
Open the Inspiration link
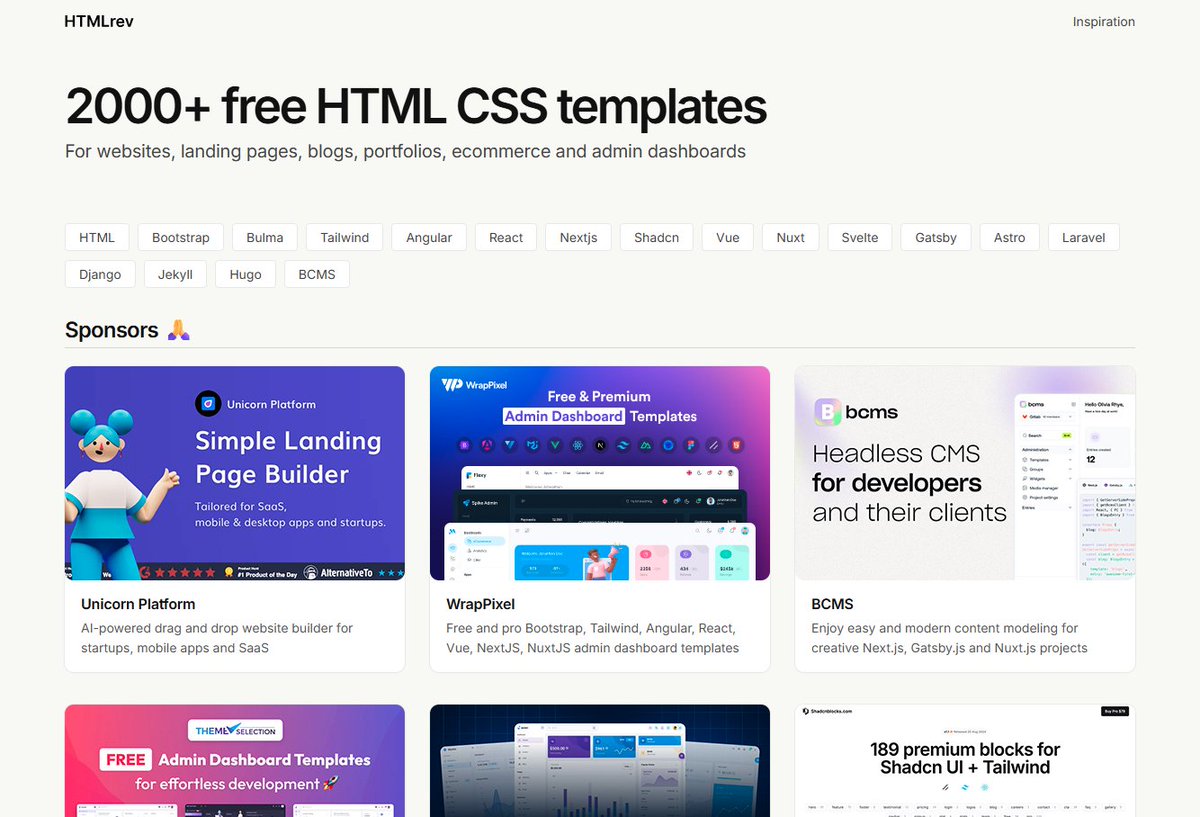(1103, 21)
